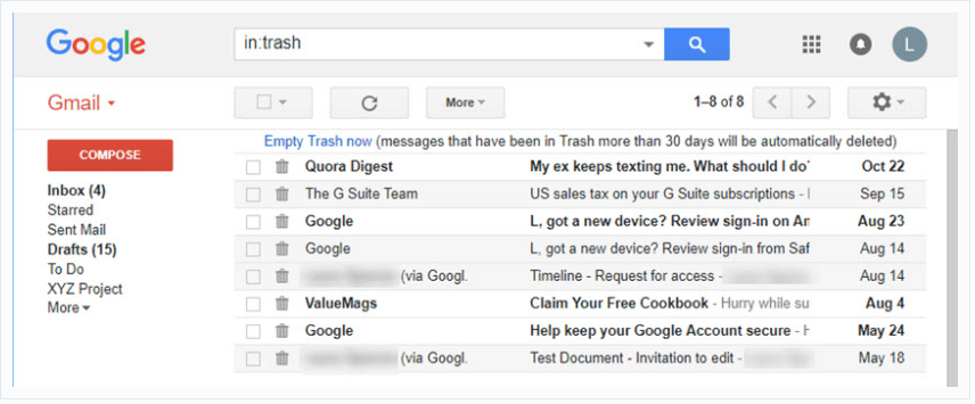Go to newer messages with previous arrow
Image resolution: width=975 pixels, height=404 pixels.
click(772, 103)
